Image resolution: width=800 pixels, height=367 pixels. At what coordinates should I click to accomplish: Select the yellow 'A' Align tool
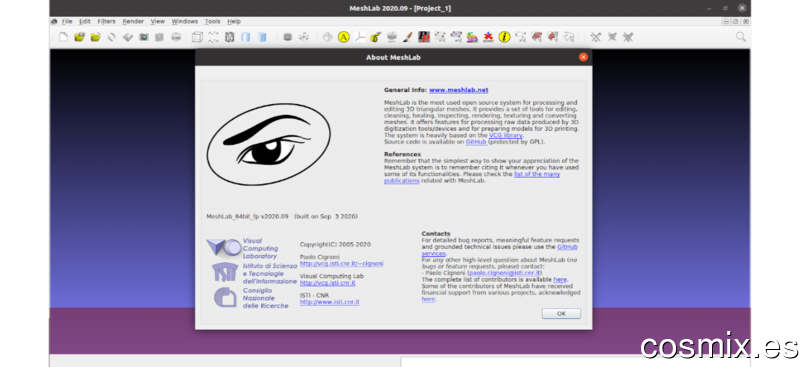click(x=344, y=37)
